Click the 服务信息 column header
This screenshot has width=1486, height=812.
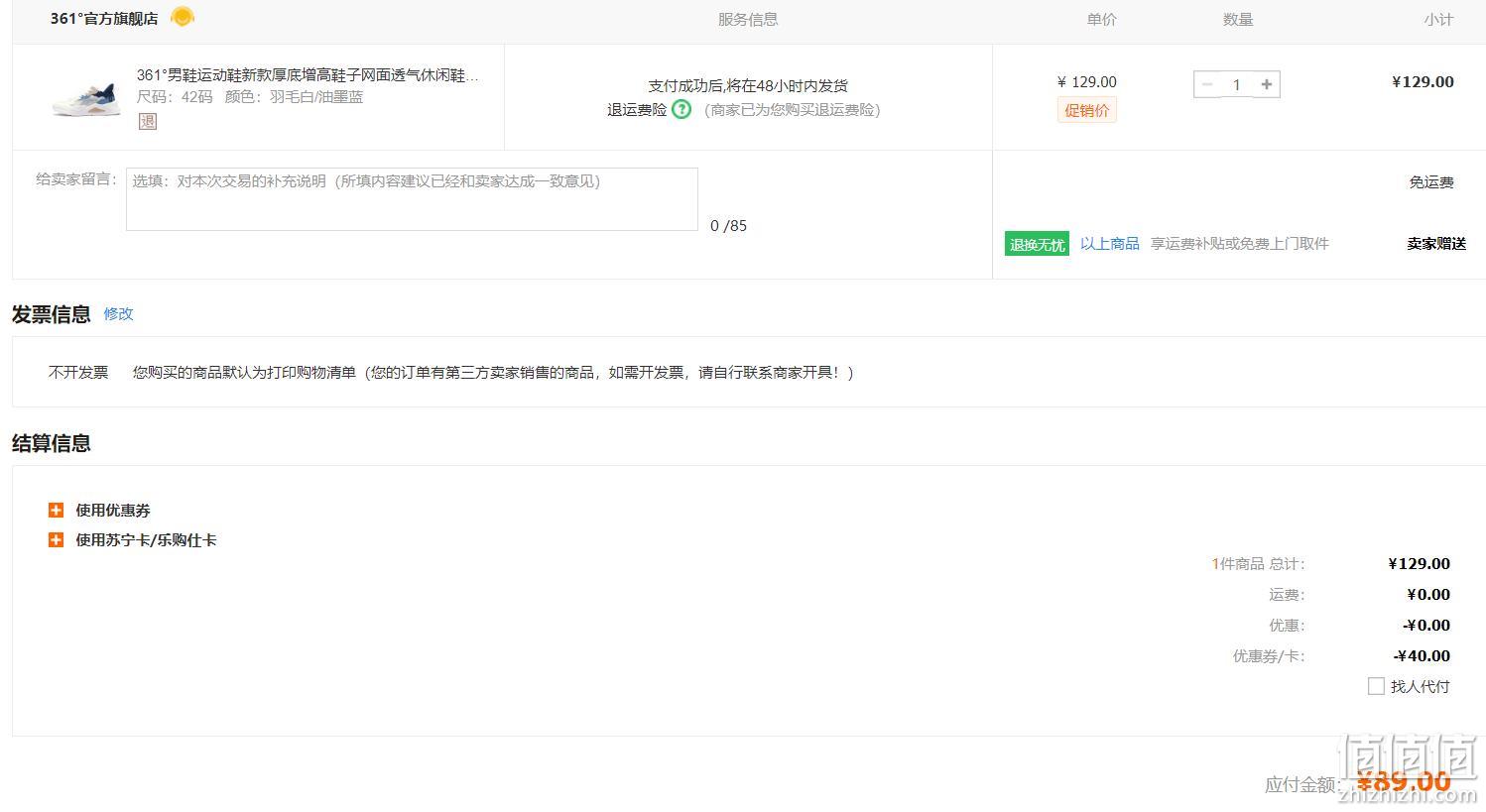pyautogui.click(x=748, y=19)
